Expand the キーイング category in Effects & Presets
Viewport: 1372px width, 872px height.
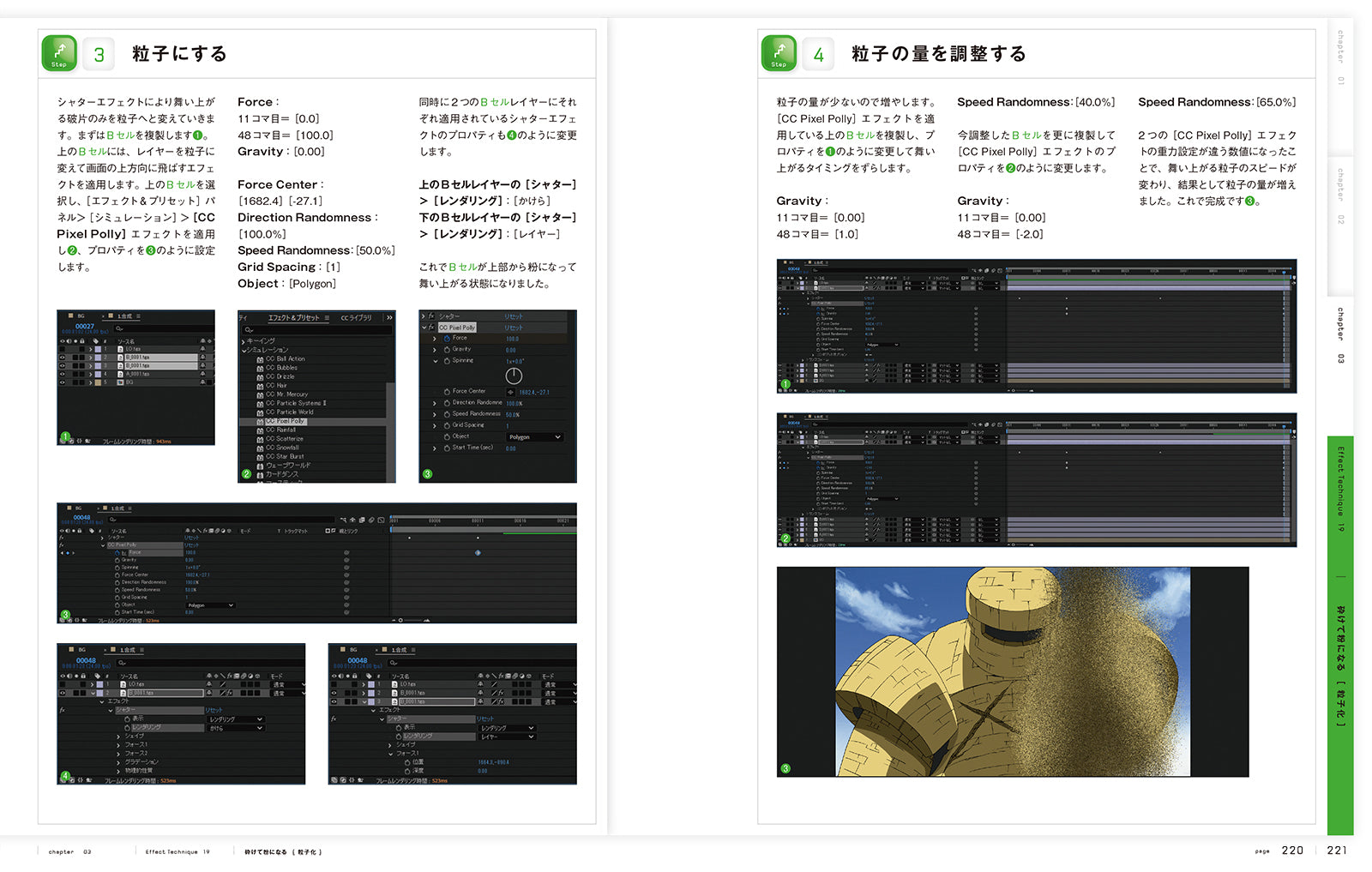click(243, 342)
